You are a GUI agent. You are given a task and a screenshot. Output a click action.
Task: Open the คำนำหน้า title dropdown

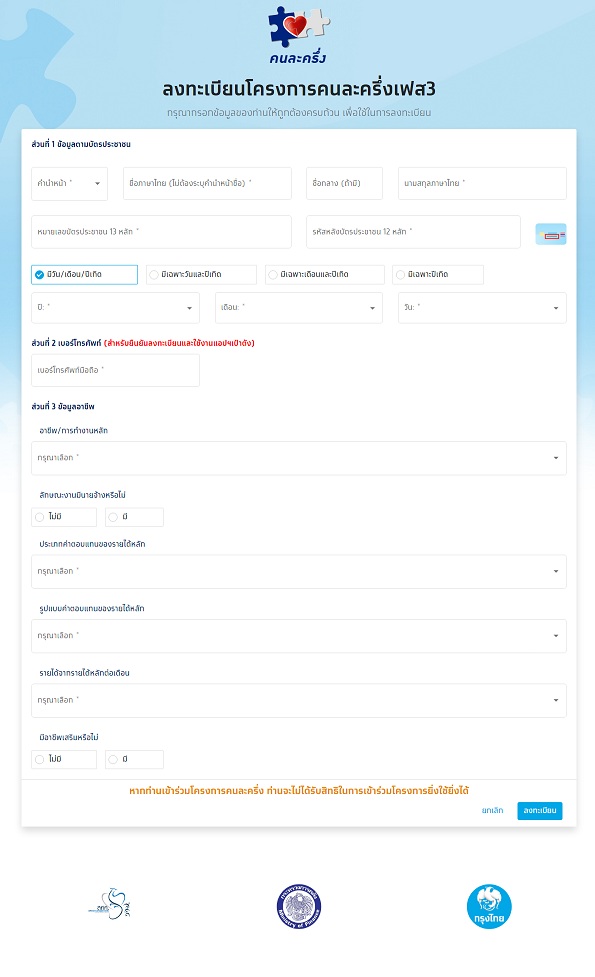coord(69,184)
